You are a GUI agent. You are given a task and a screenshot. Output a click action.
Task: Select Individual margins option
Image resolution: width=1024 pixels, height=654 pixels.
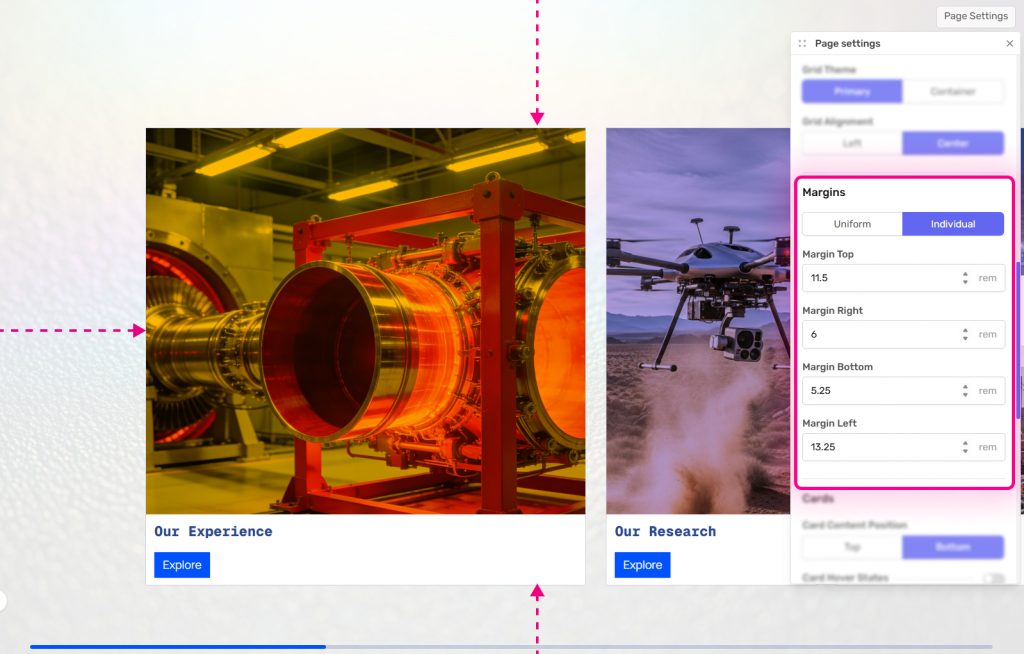point(952,224)
